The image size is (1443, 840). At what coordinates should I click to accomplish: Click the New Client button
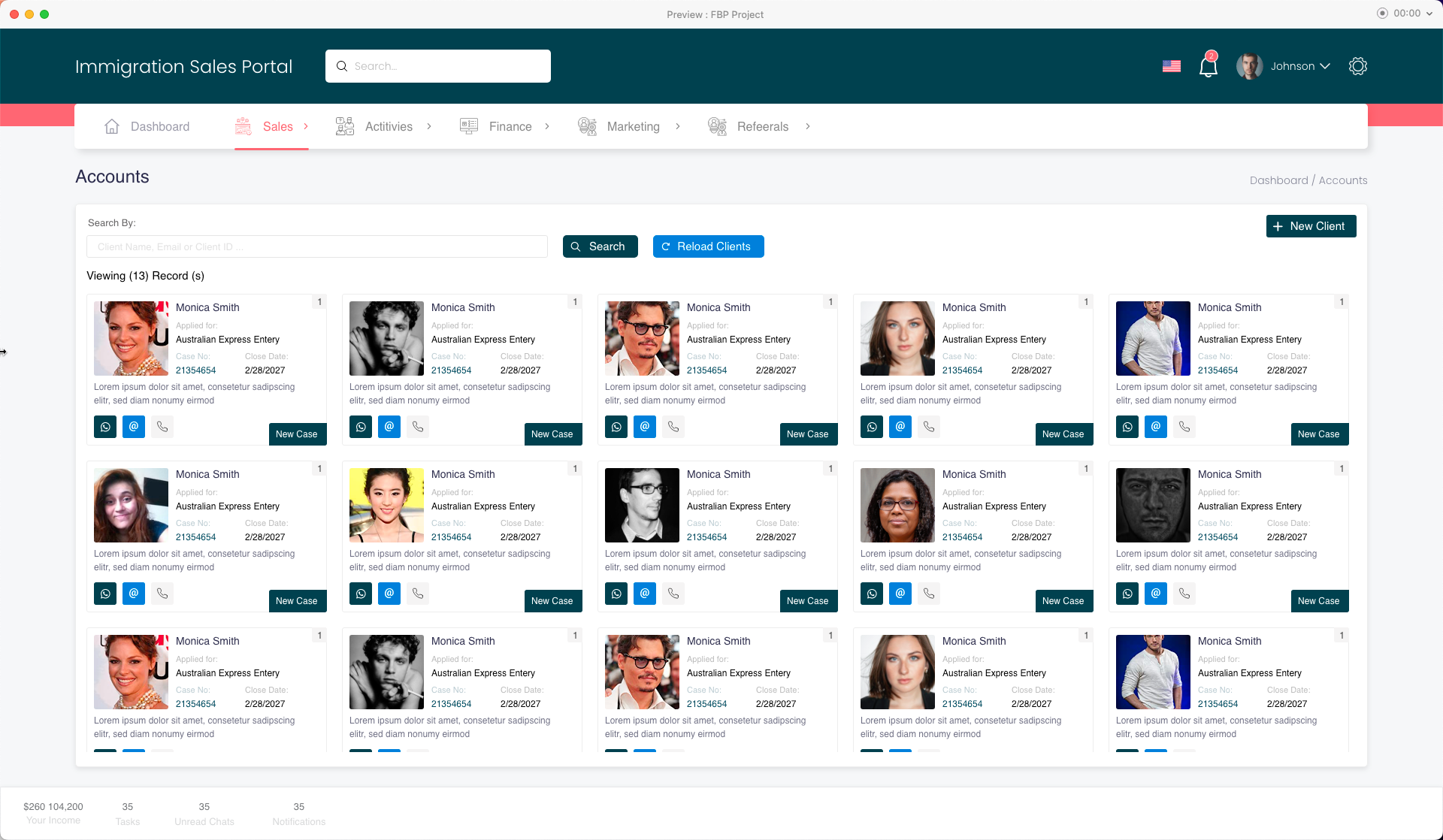pos(1311,226)
